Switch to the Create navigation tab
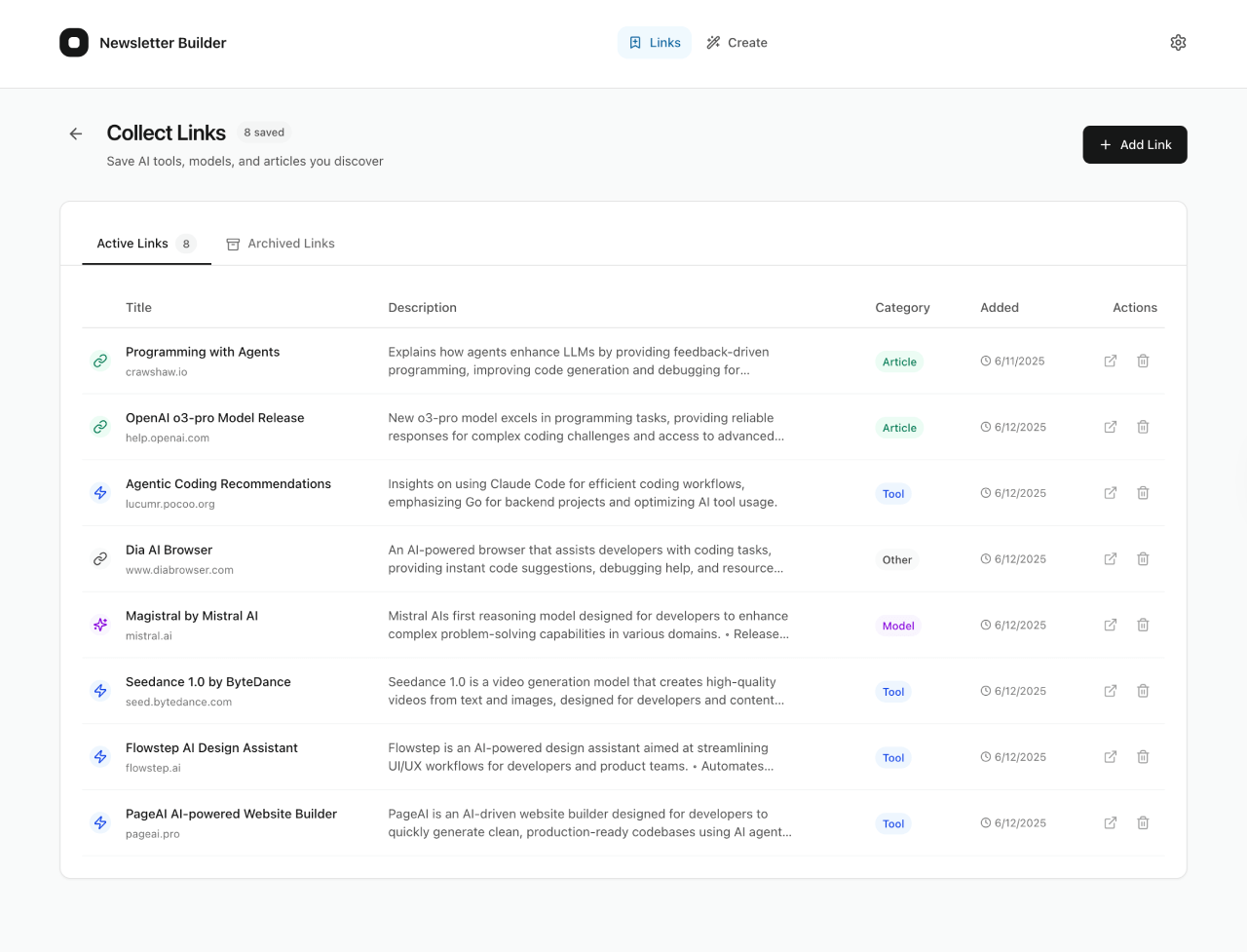1247x952 pixels. coord(737,43)
